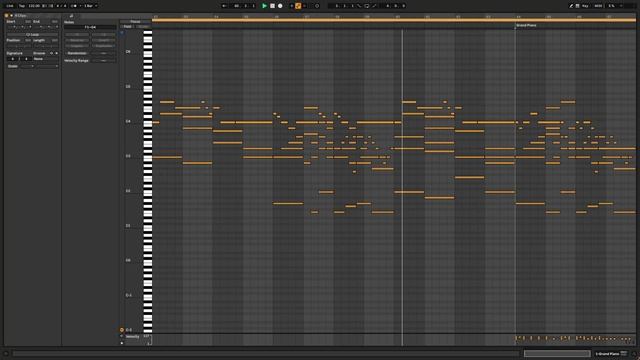640x360 pixels.
Task: Toggle the Arrangement Loop switch
Action: [367, 6]
